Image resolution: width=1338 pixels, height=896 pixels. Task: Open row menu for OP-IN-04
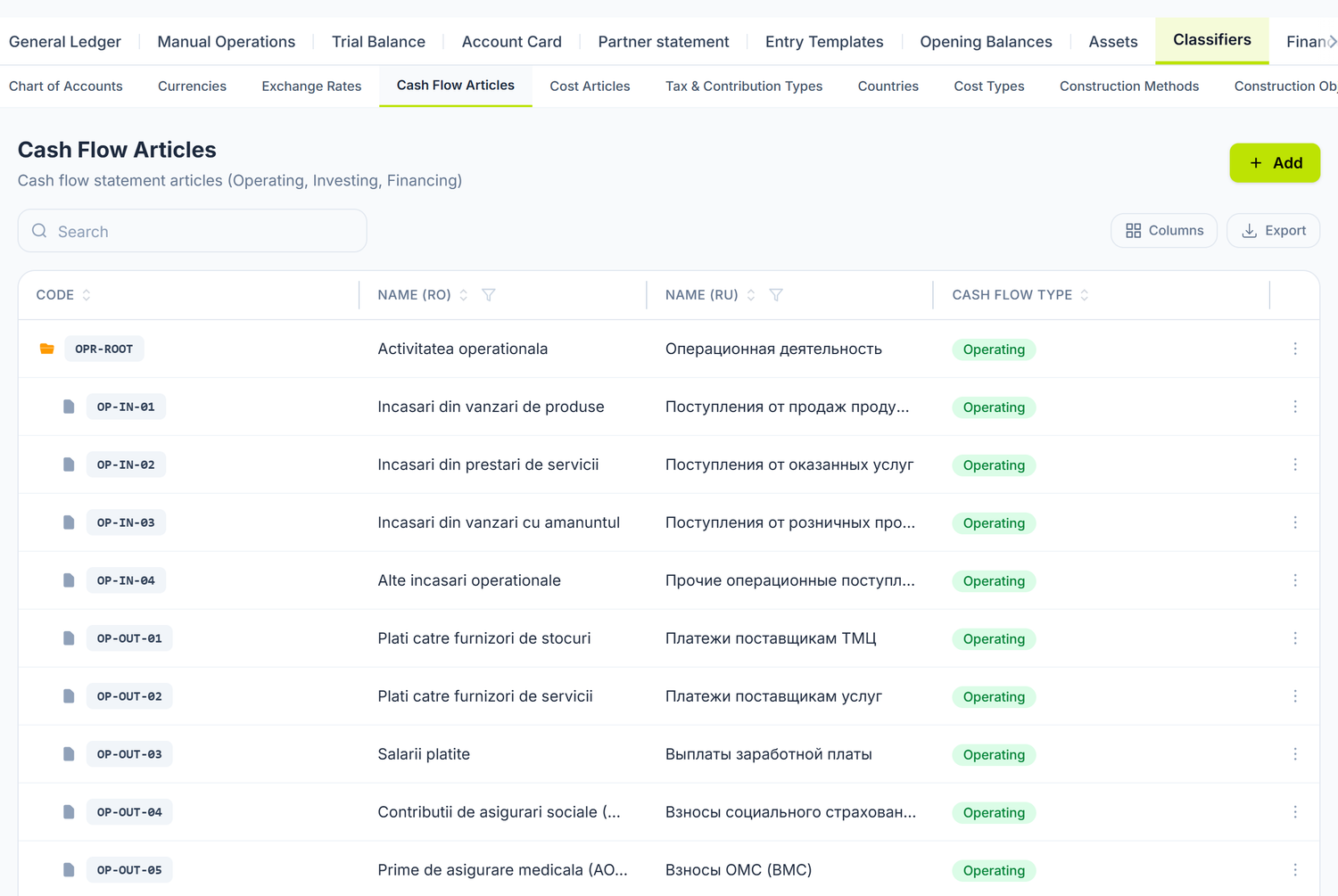tap(1295, 580)
